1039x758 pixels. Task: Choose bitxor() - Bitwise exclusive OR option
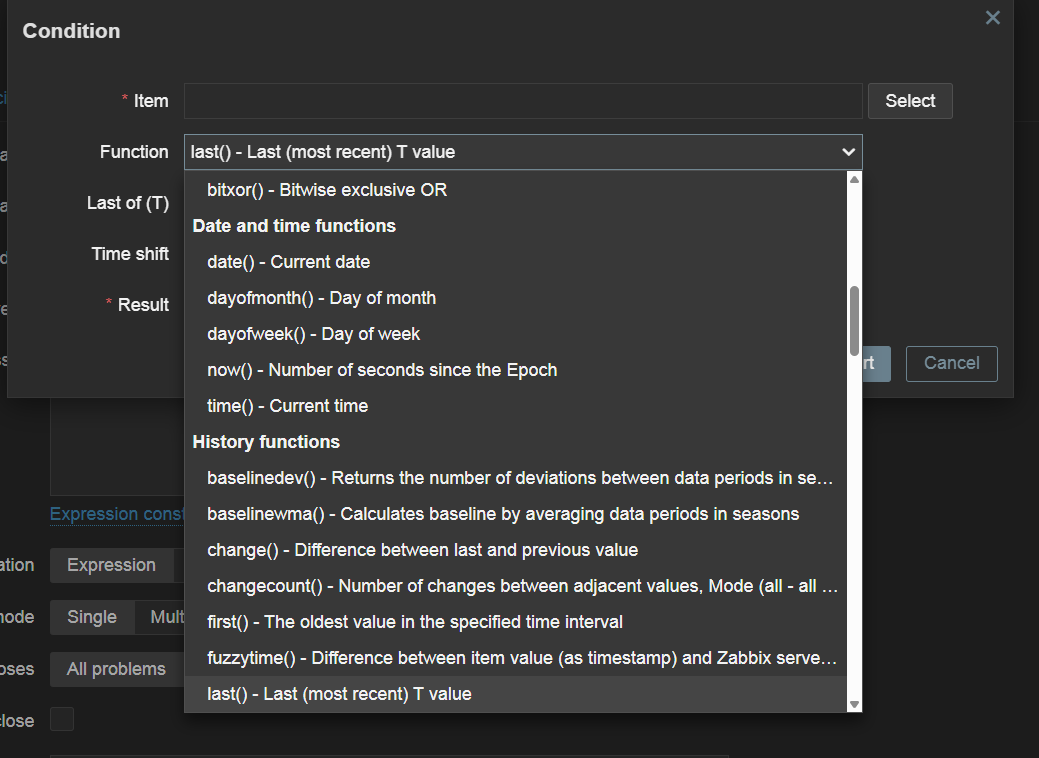coord(516,190)
